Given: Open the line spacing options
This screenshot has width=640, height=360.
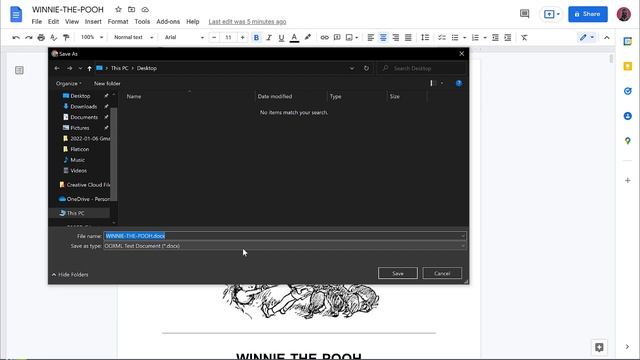Looking at the screenshot, I should coord(425,38).
